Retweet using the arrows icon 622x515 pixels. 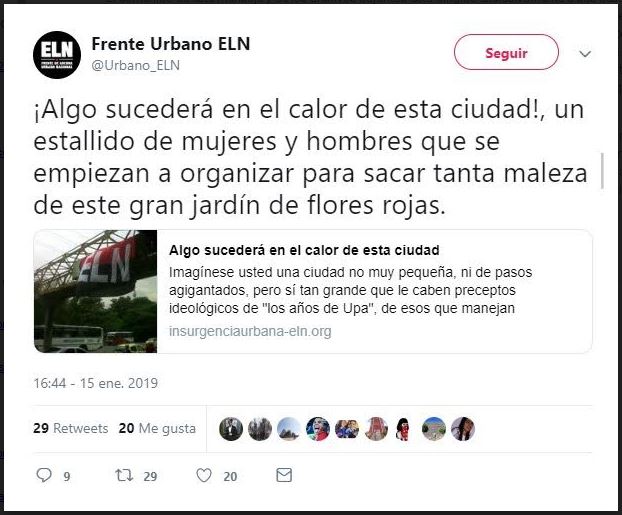point(124,475)
